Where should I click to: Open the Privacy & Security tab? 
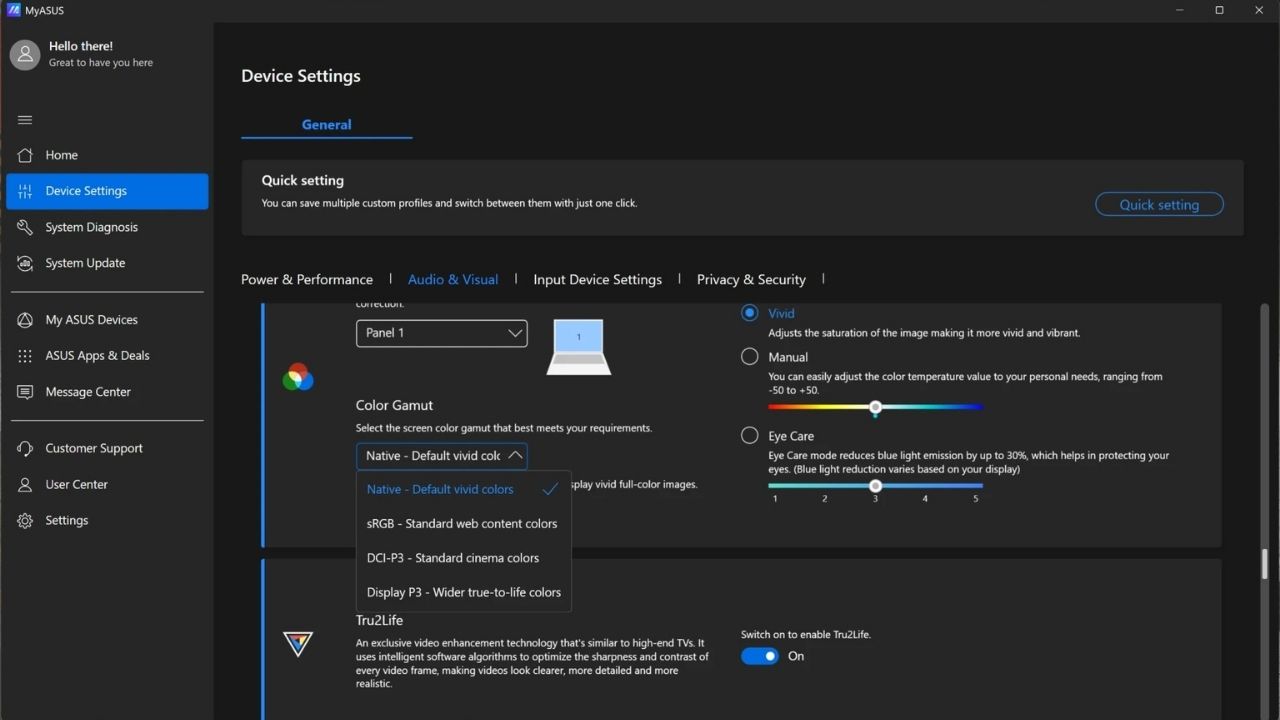click(751, 280)
